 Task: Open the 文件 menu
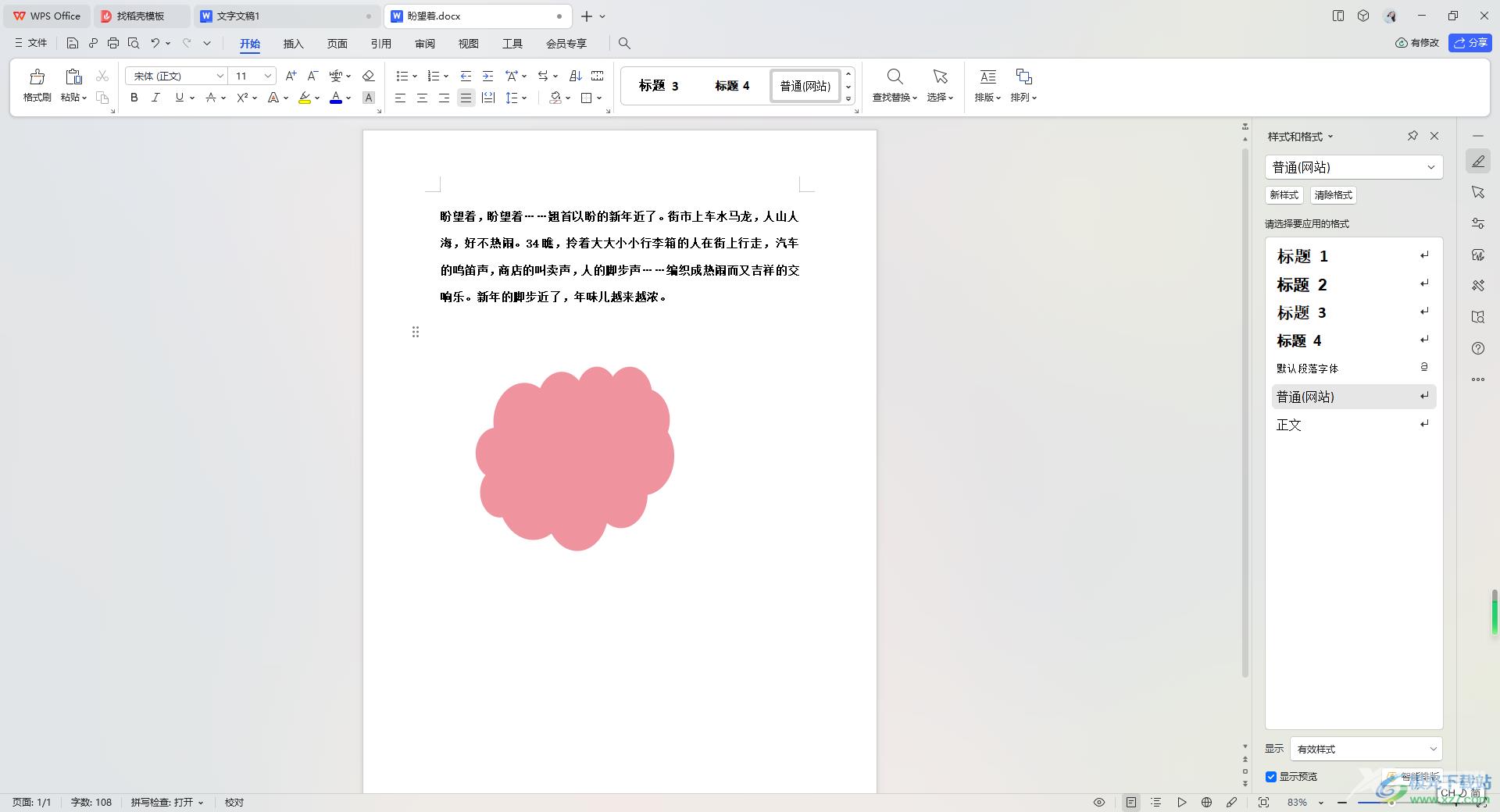tap(31, 43)
